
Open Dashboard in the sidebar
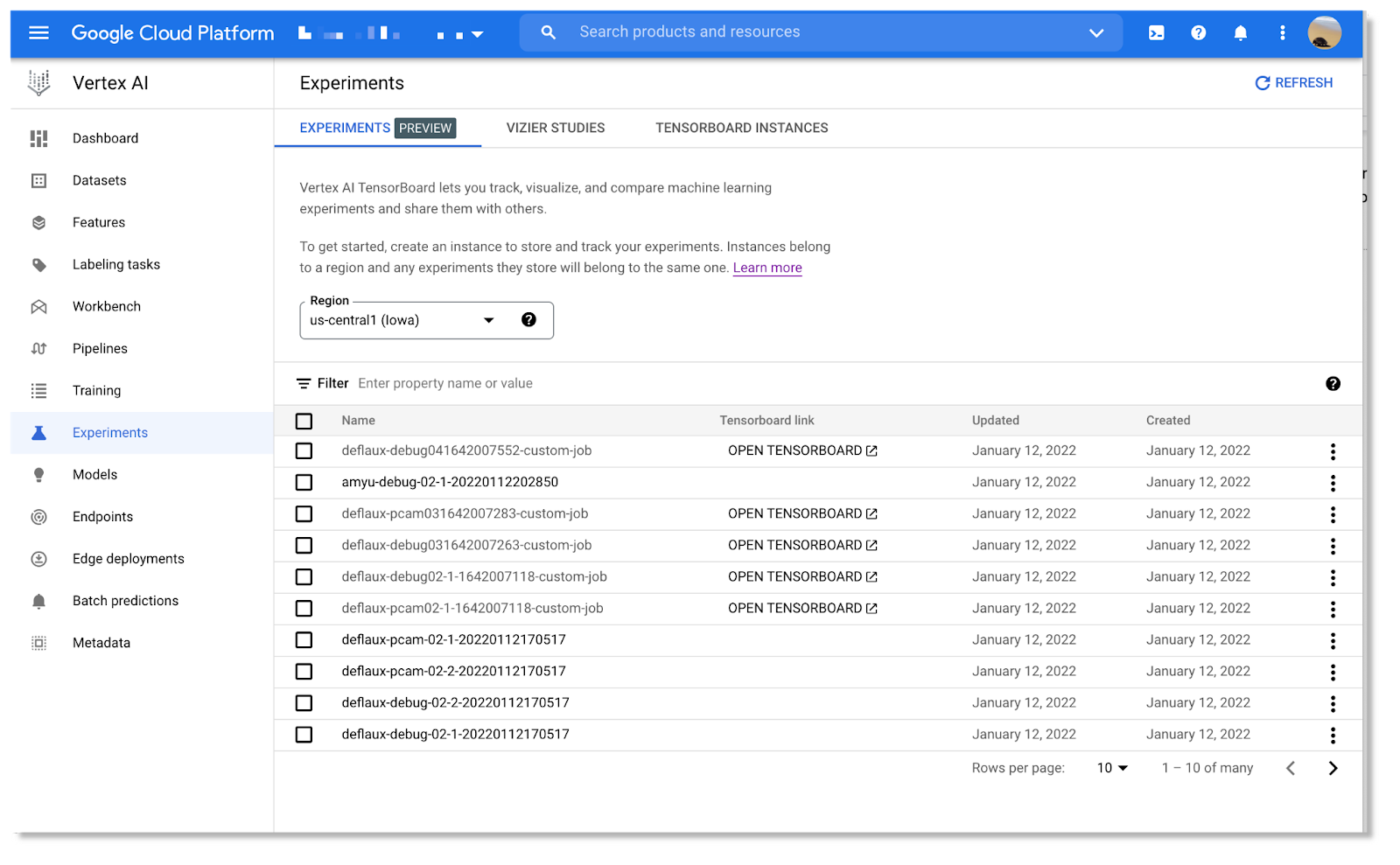tap(105, 138)
